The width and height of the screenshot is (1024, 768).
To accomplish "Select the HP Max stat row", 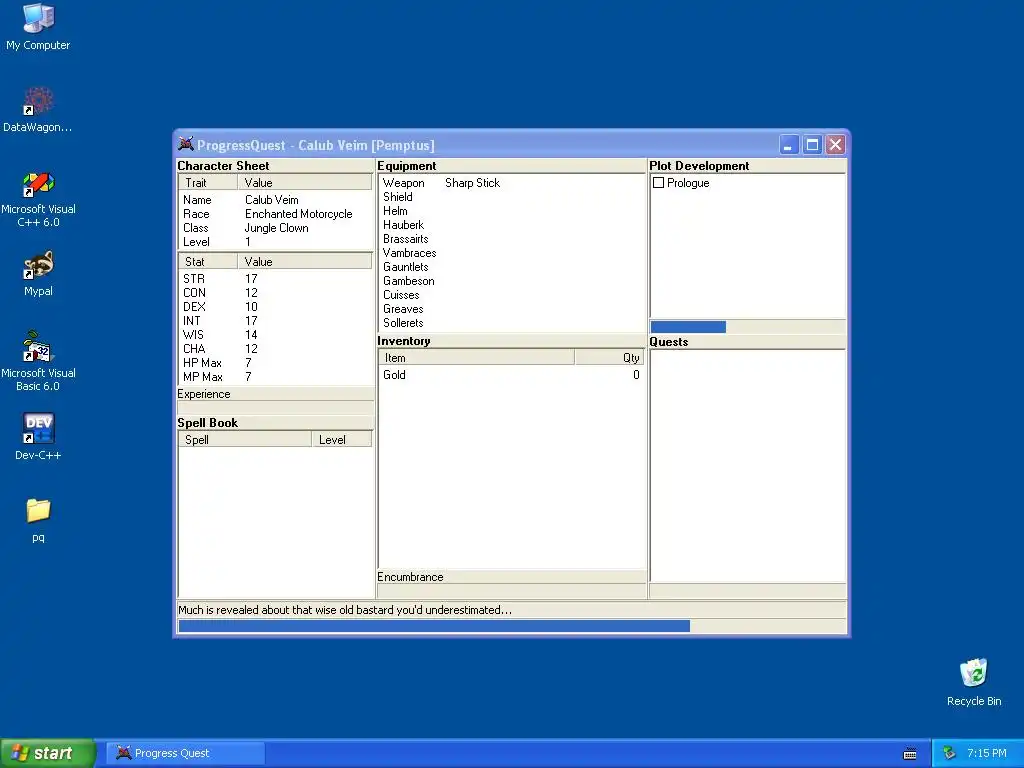I will pos(275,363).
